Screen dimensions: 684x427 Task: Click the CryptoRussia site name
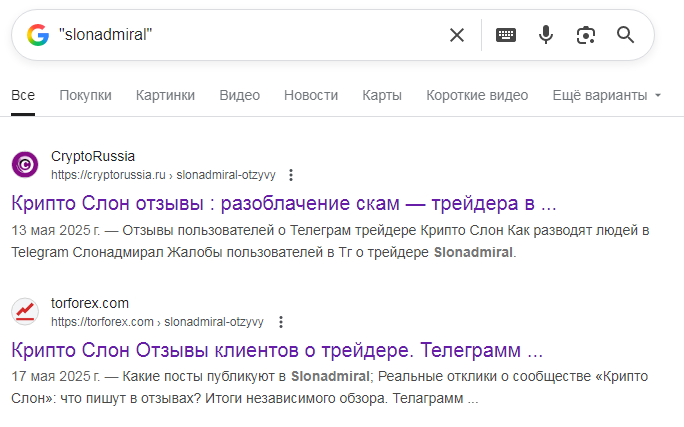click(x=93, y=156)
